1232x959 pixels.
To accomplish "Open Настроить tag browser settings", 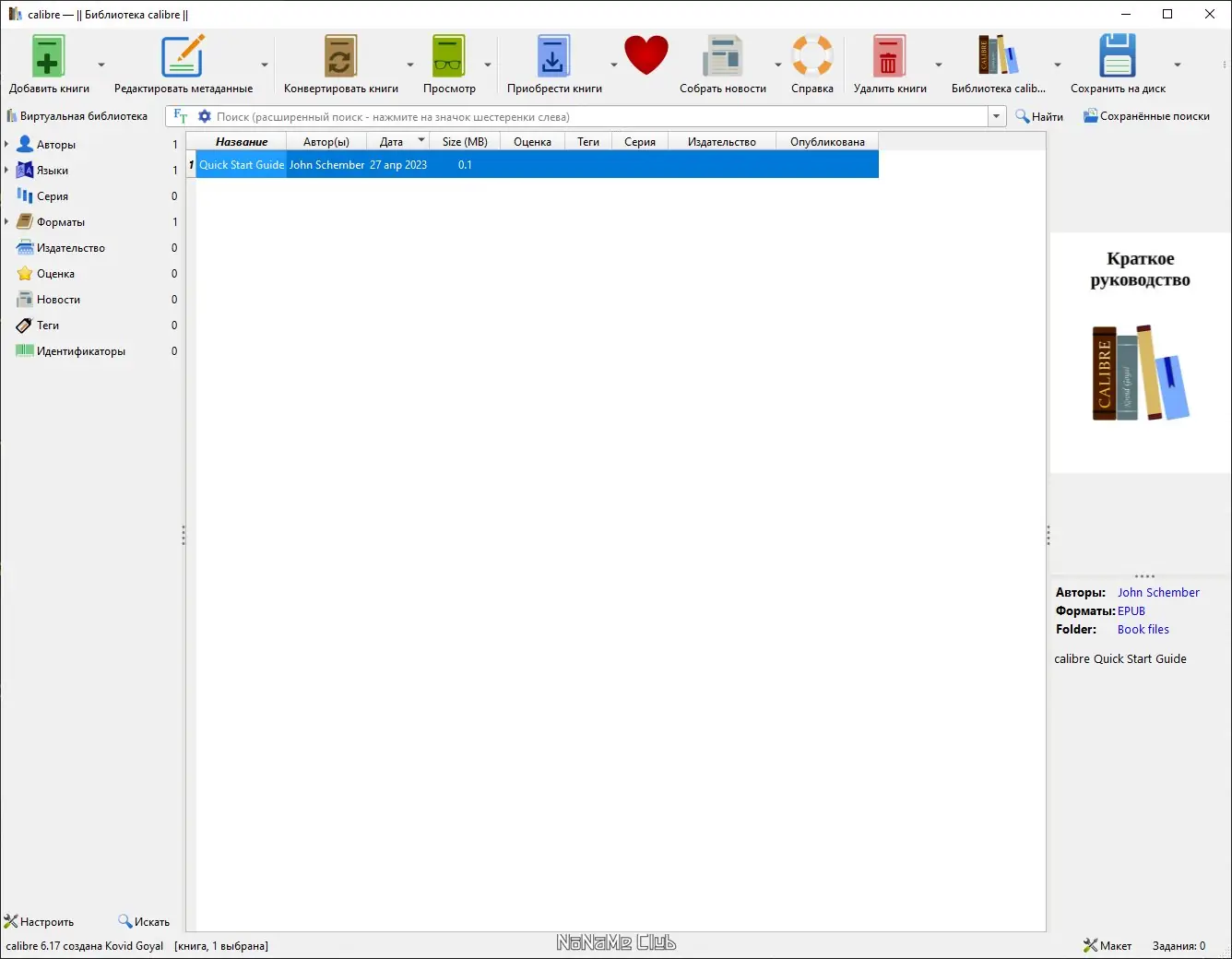I will (39, 921).
